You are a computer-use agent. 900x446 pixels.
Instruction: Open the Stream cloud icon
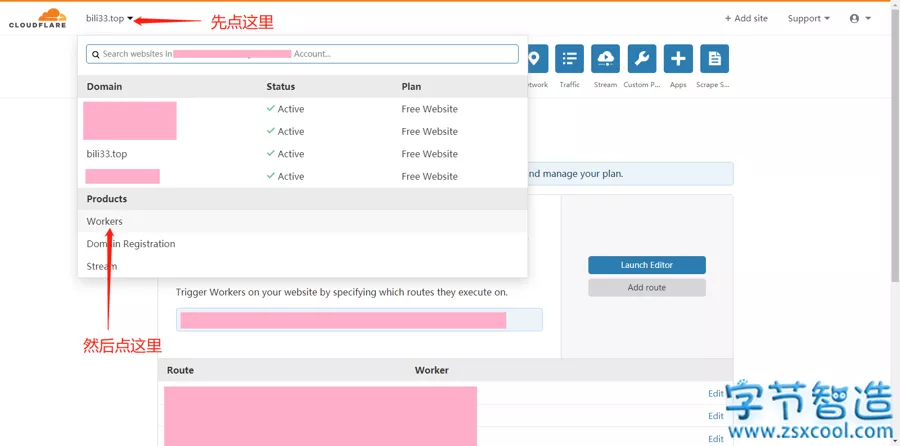coord(606,59)
